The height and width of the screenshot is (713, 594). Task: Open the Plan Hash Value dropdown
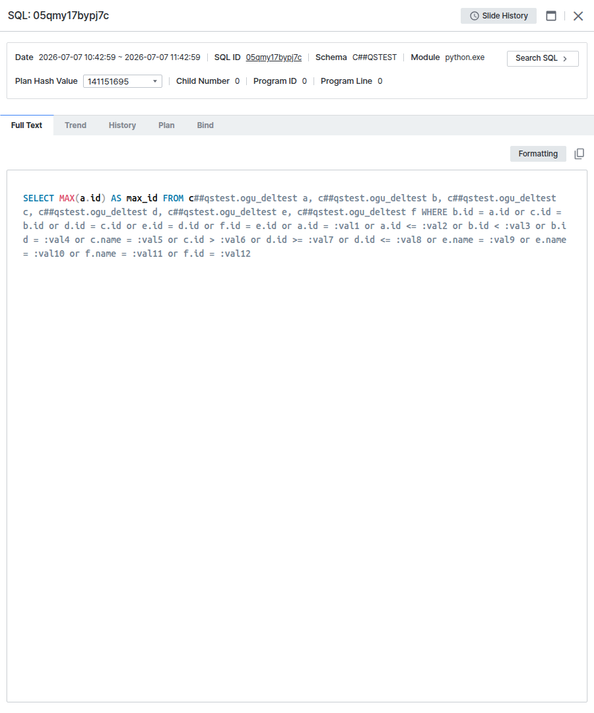point(122,81)
